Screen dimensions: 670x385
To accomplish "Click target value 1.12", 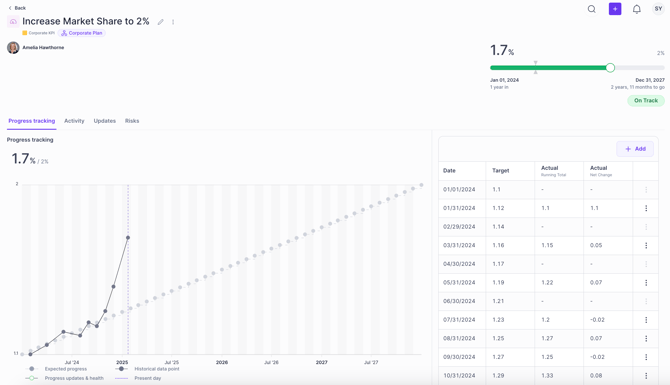I will click(x=498, y=208).
